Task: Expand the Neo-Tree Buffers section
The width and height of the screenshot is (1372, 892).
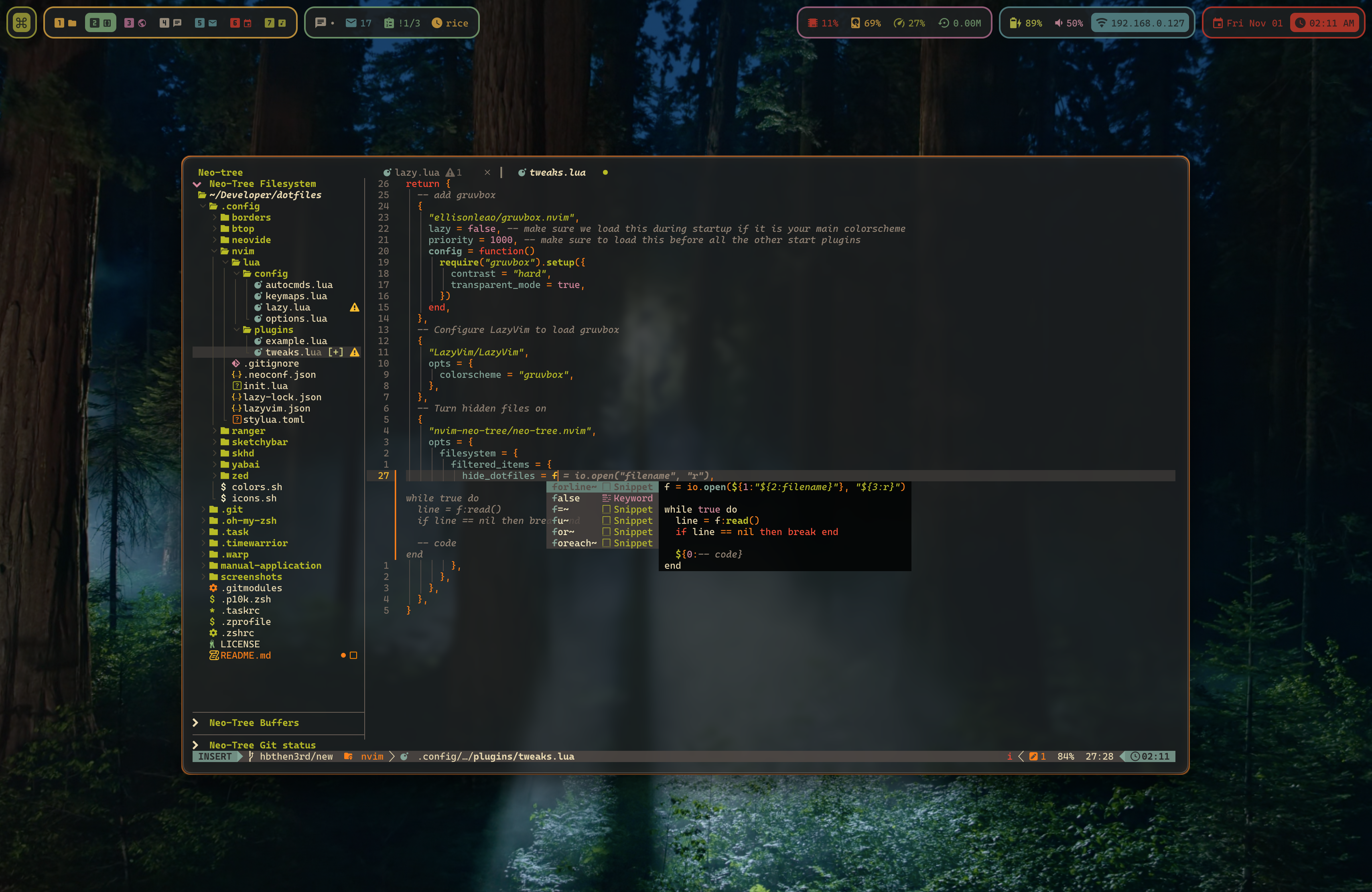Action: pos(195,723)
